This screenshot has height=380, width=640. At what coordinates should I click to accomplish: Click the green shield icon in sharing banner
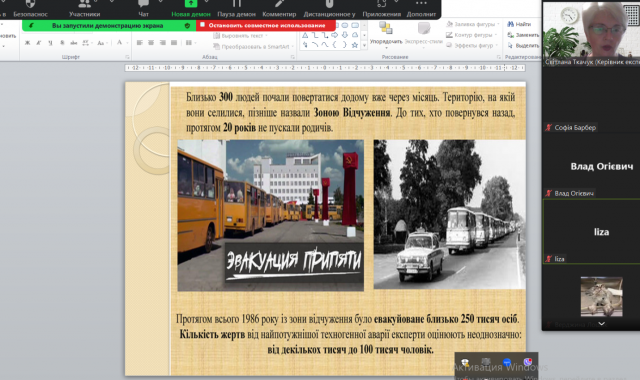click(187, 25)
